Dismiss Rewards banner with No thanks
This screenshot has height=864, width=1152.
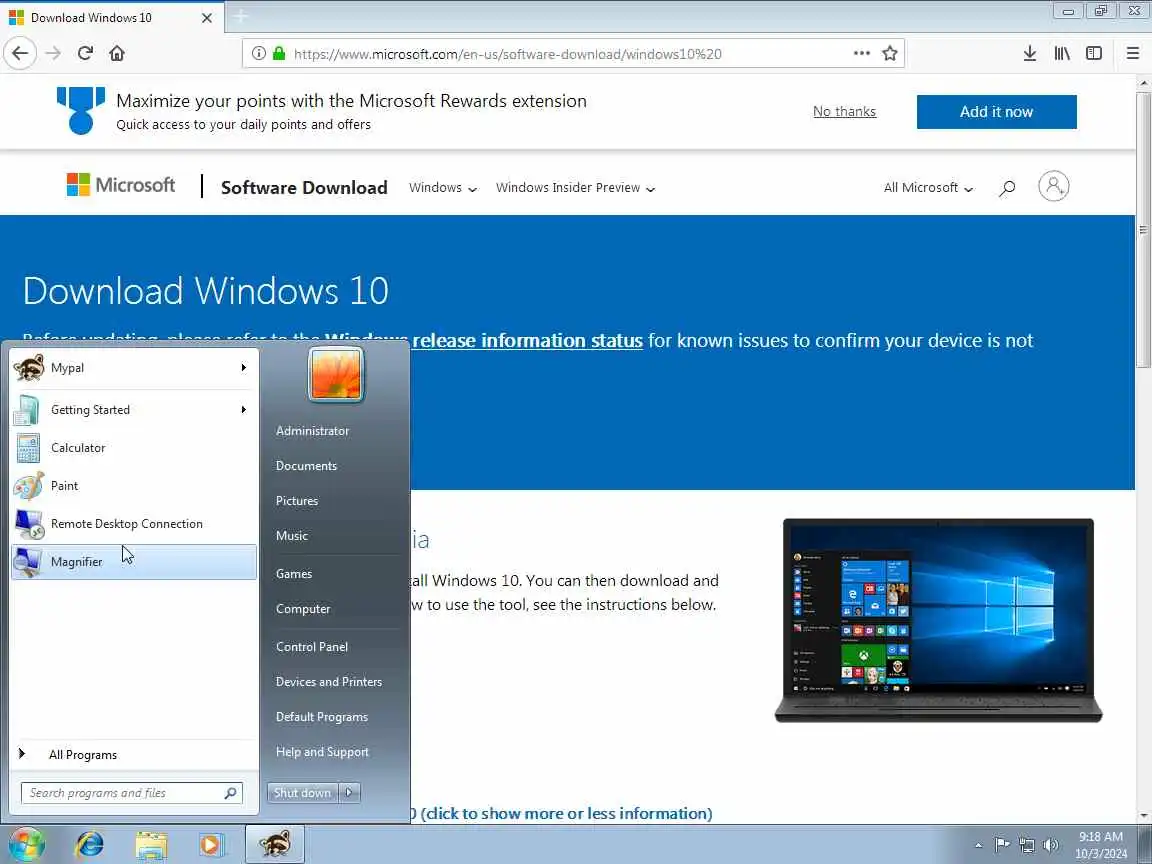click(x=844, y=112)
